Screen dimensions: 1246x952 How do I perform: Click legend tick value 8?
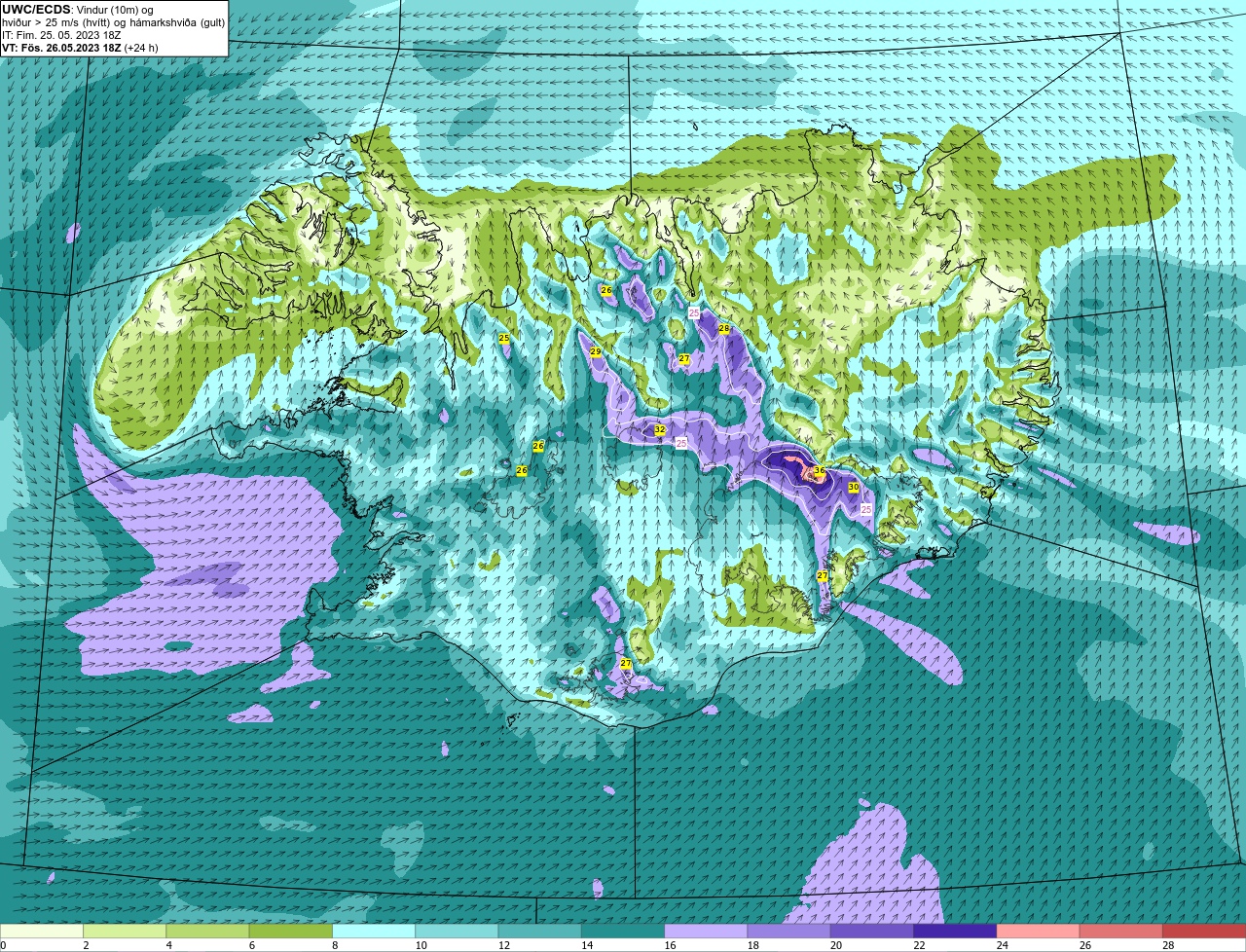(335, 945)
